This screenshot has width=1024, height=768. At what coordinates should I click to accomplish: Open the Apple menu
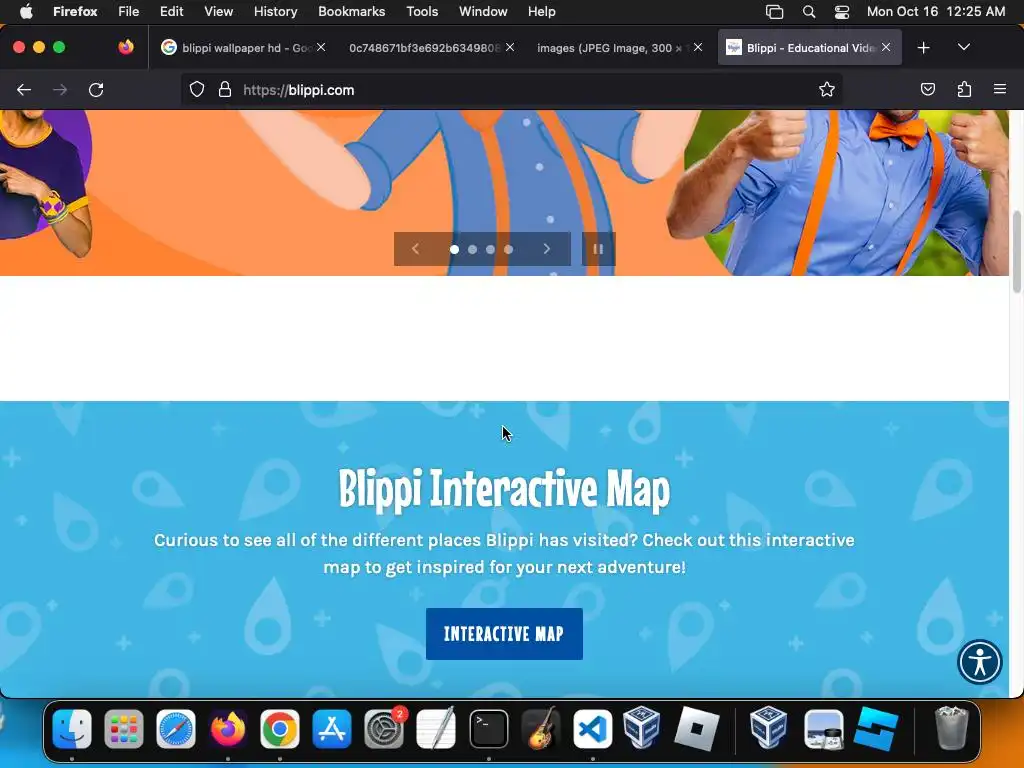click(26, 11)
